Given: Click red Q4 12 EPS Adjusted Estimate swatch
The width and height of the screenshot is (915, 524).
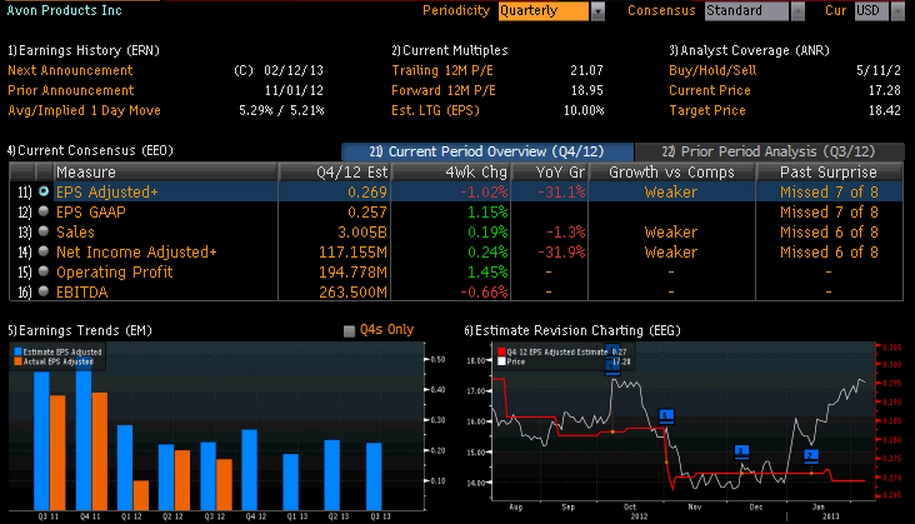Looking at the screenshot, I should [x=502, y=352].
